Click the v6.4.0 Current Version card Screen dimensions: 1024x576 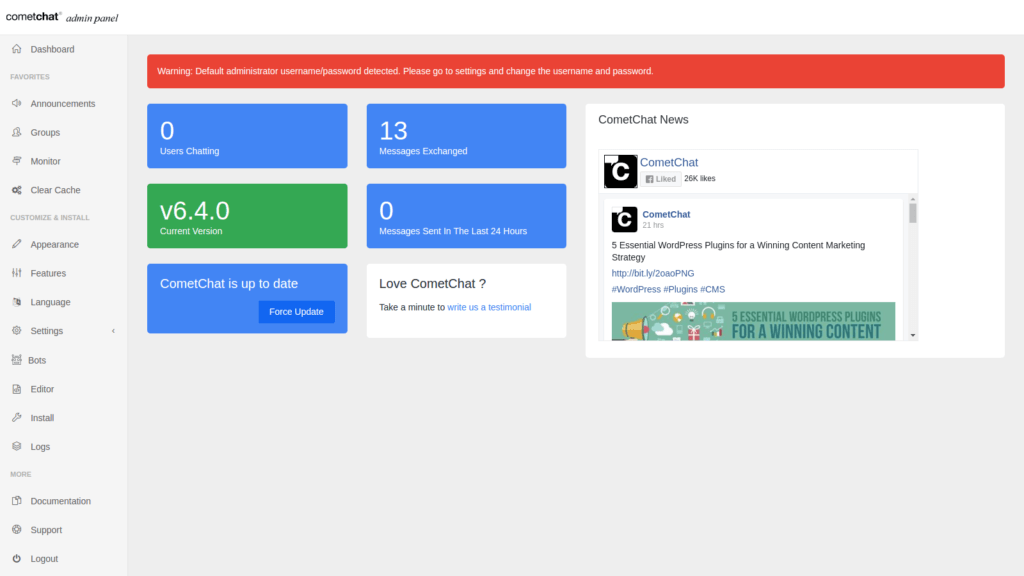(247, 216)
